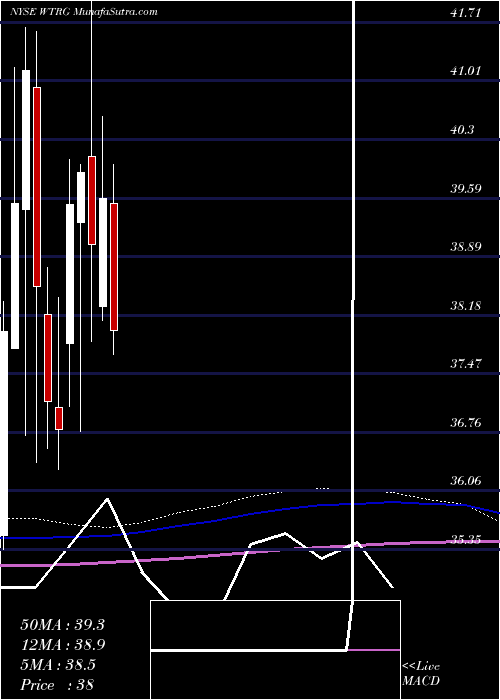Click the 12MA : 38.9 readout
500x700 pixels.
pyautogui.click(x=62, y=644)
